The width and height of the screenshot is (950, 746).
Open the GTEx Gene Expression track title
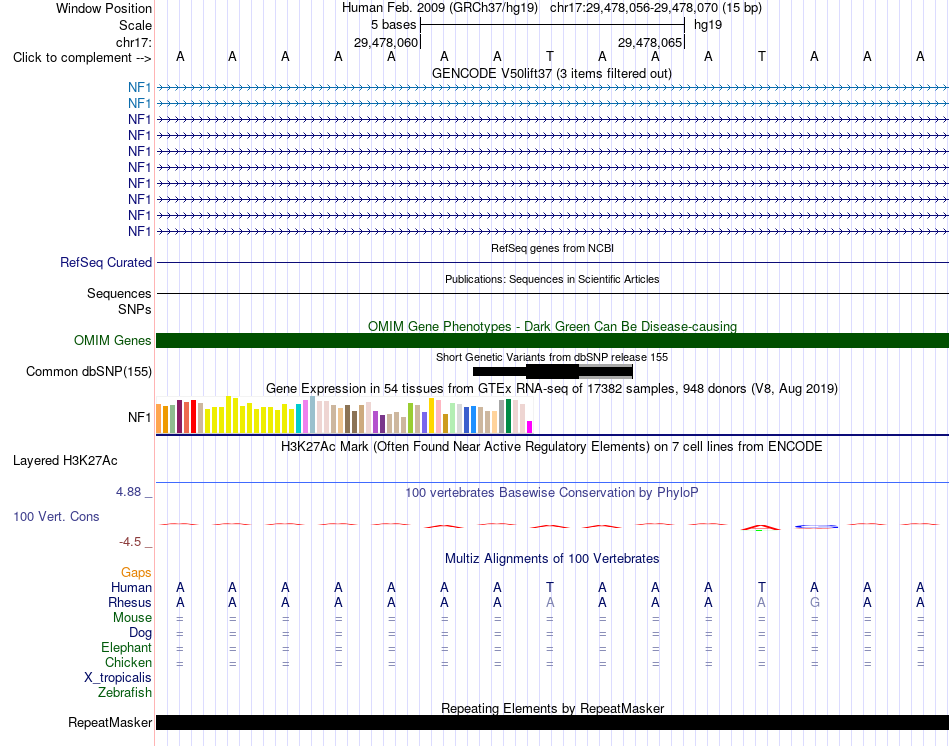click(x=552, y=388)
